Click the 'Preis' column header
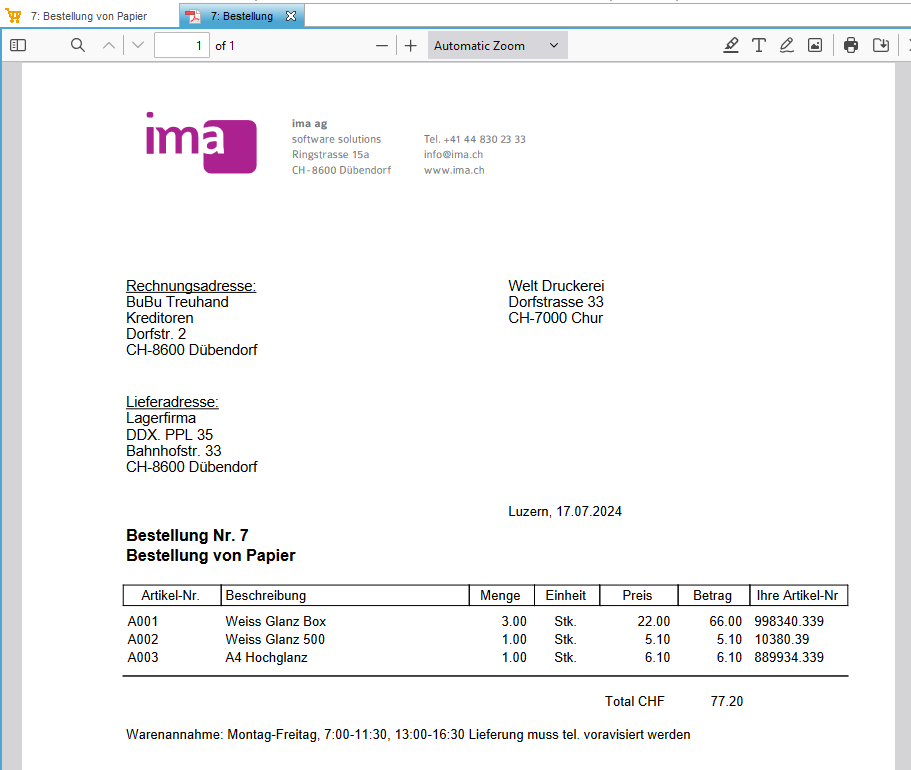This screenshot has width=911, height=770. tap(637, 596)
